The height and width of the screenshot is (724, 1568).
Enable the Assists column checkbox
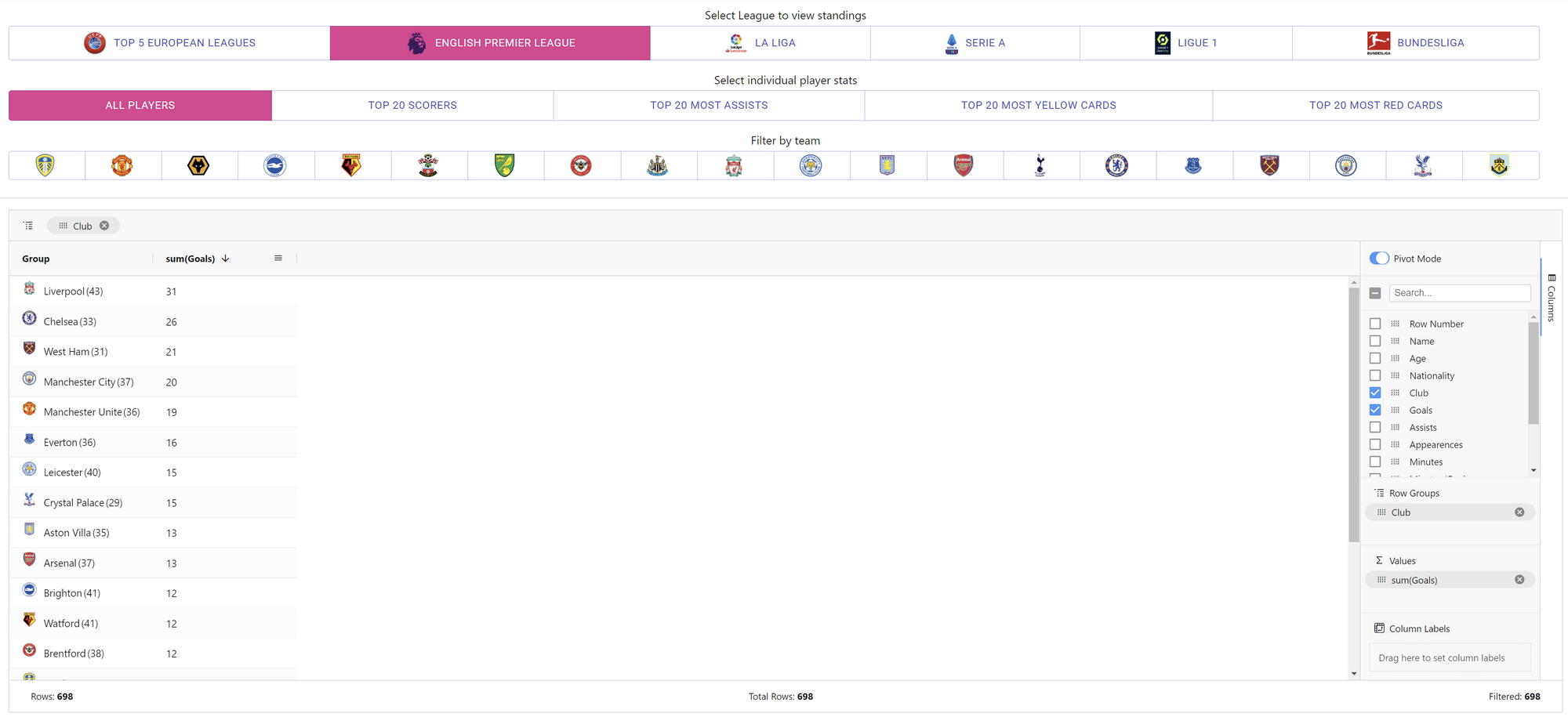coord(1375,427)
